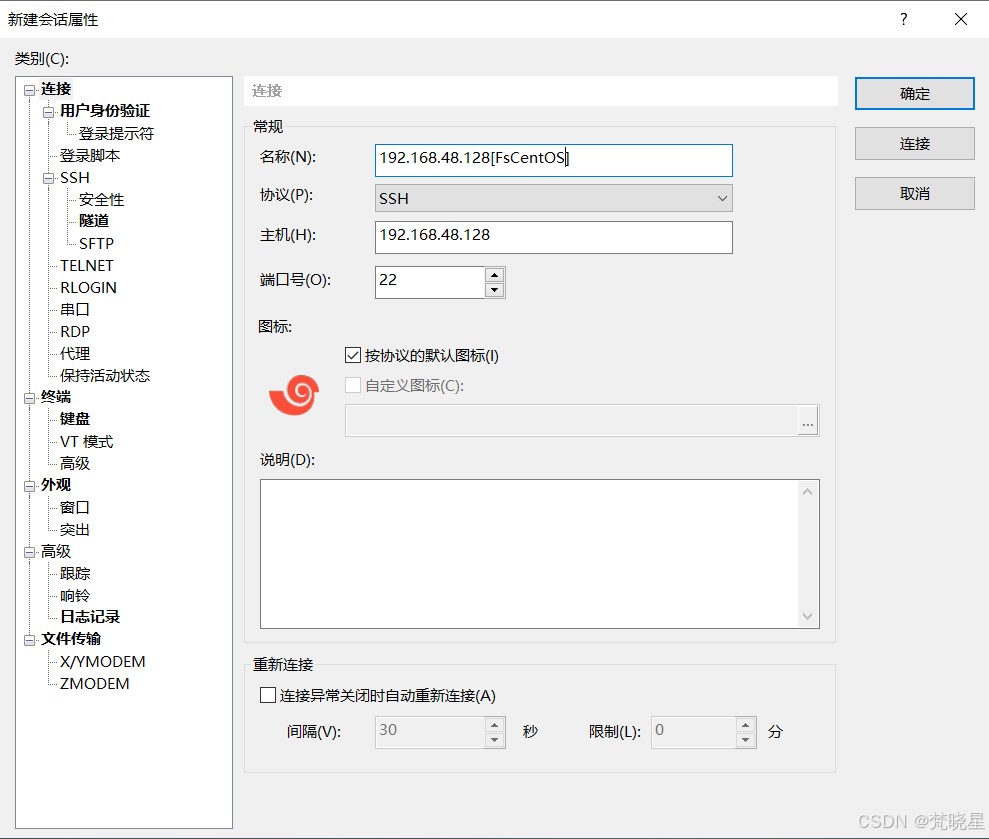Select SFTP under SSH
989x839 pixels.
(x=96, y=243)
